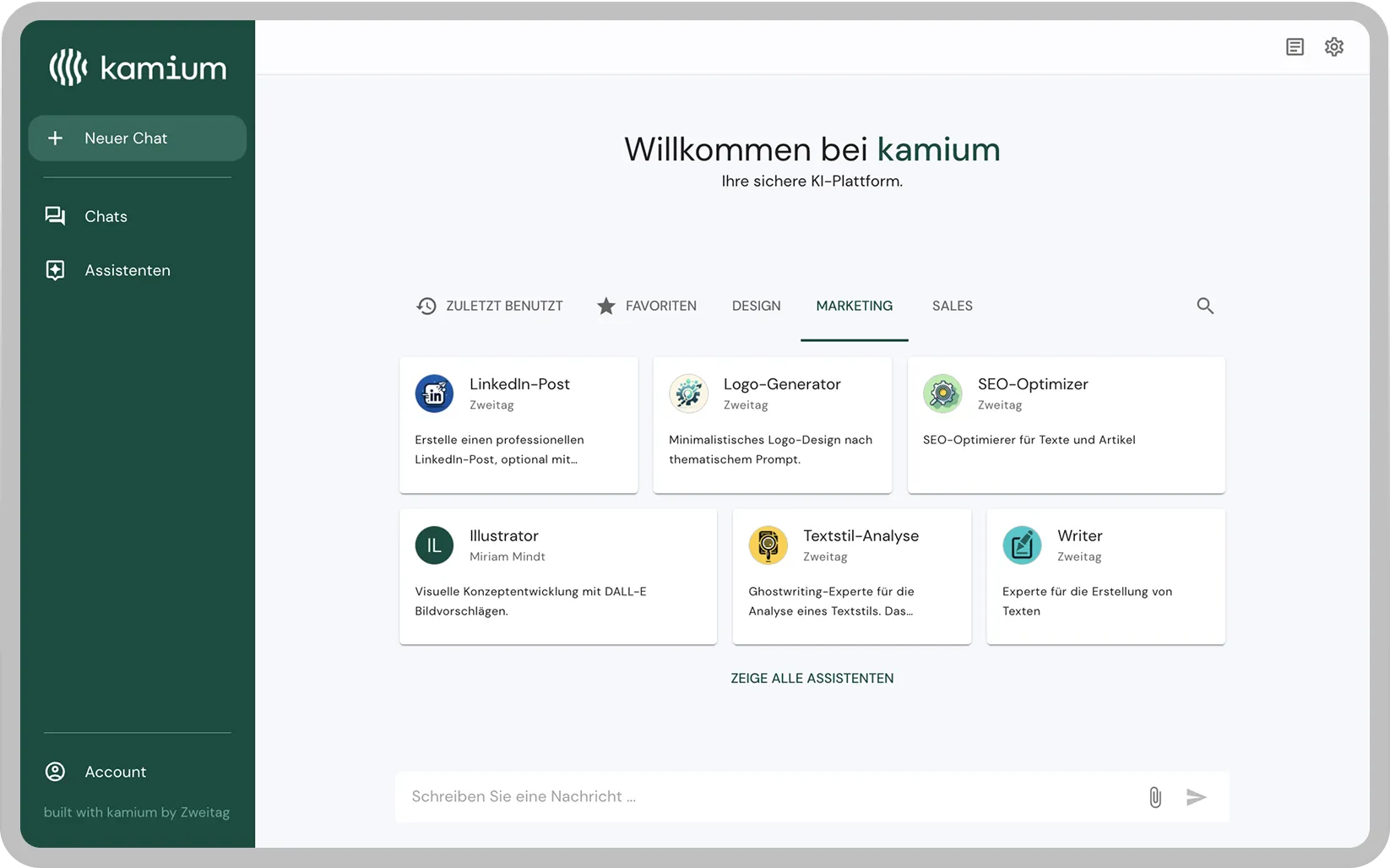Image resolution: width=1390 pixels, height=868 pixels.
Task: Open Chats via its speech bubble icon
Action: click(x=55, y=216)
